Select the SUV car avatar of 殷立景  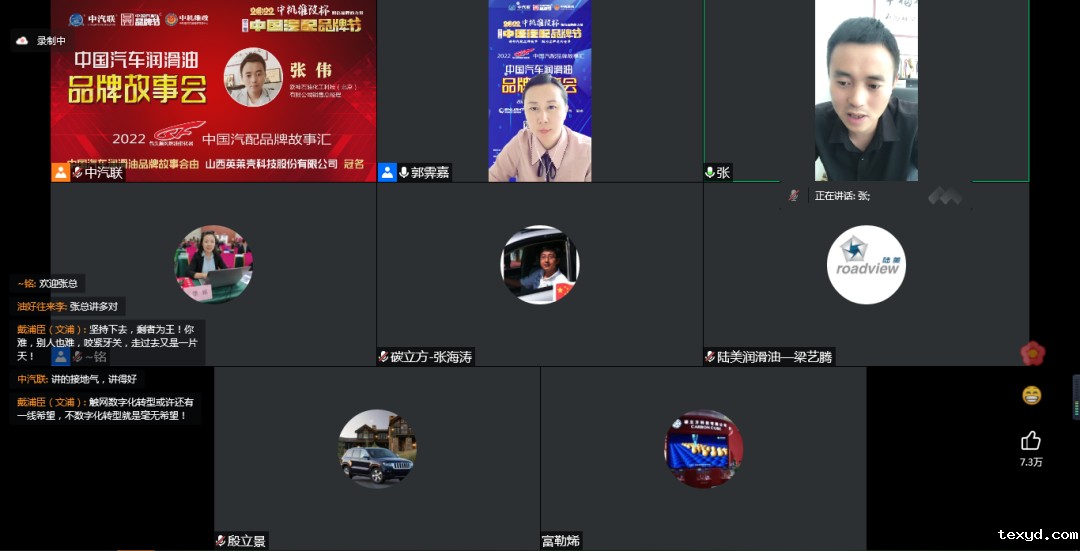tap(377, 449)
